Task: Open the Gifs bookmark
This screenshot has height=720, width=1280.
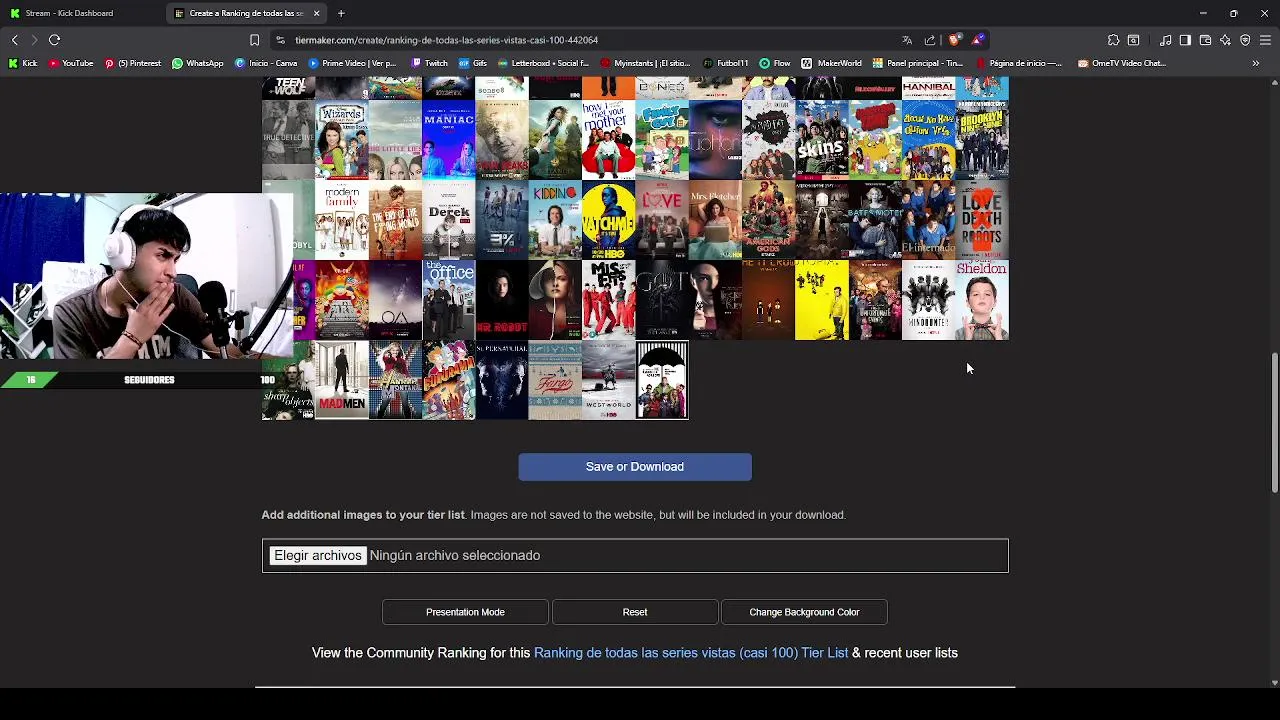Action: coord(473,63)
